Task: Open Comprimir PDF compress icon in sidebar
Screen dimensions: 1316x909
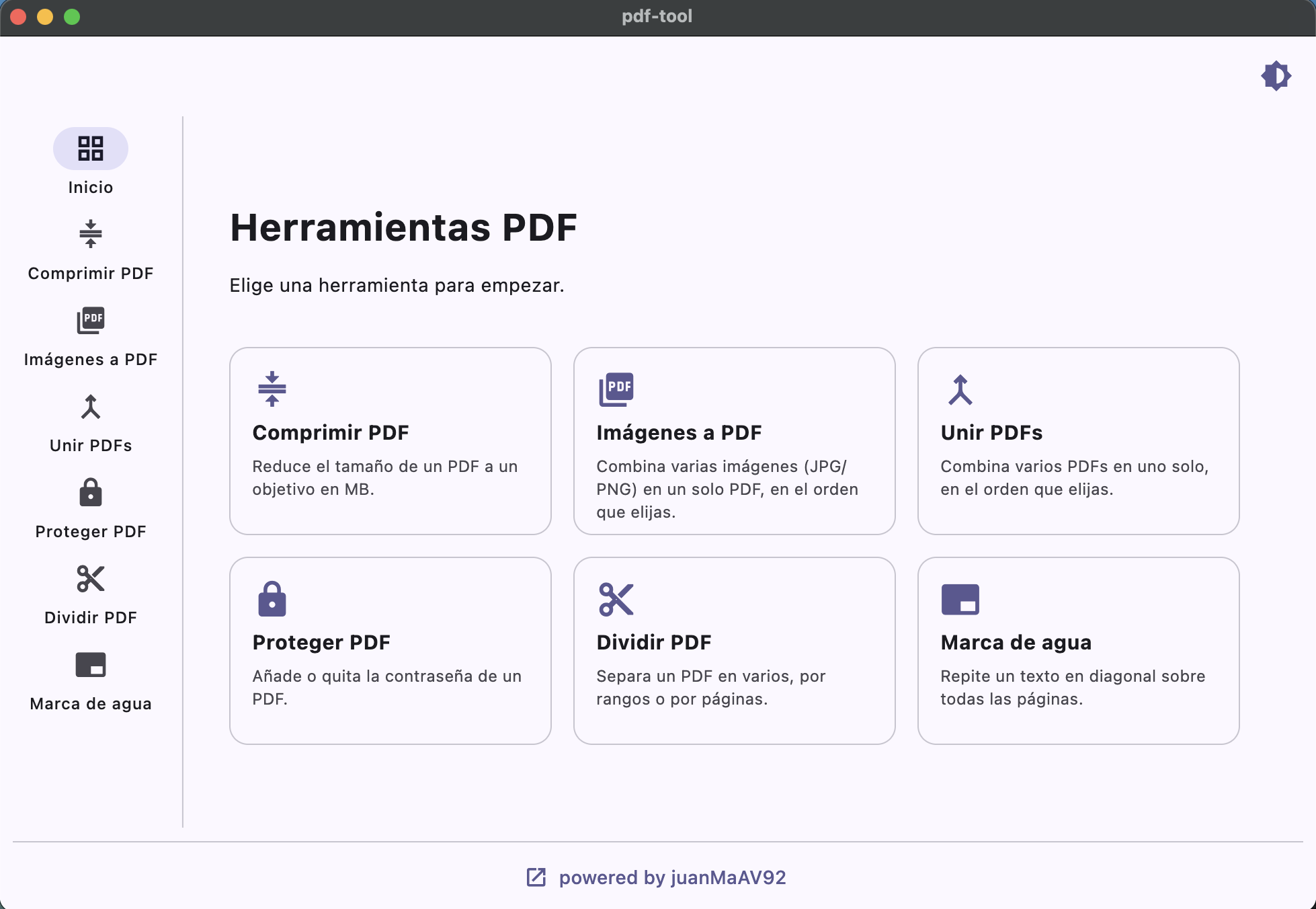Action: pyautogui.click(x=91, y=234)
